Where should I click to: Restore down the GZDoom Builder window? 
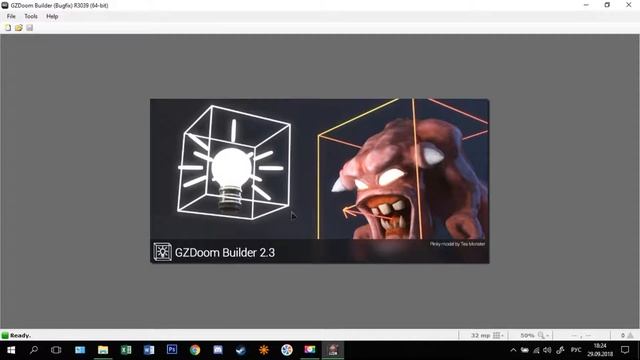[x=607, y=5]
